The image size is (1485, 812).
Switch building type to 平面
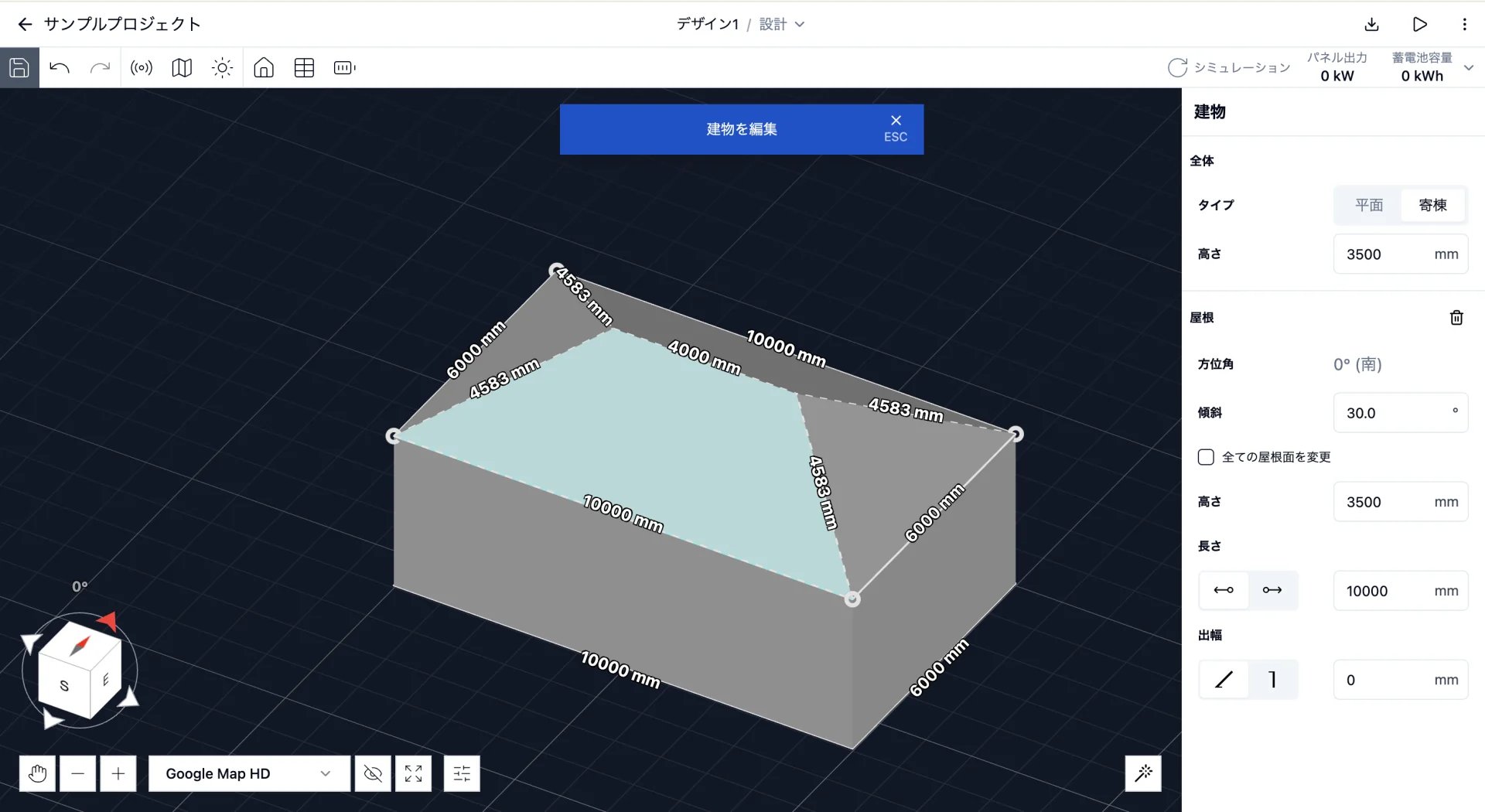(x=1369, y=205)
